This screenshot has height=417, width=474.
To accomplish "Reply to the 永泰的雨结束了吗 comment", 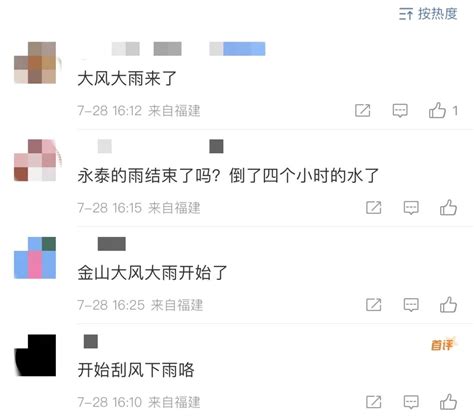I will pyautogui.click(x=411, y=208).
